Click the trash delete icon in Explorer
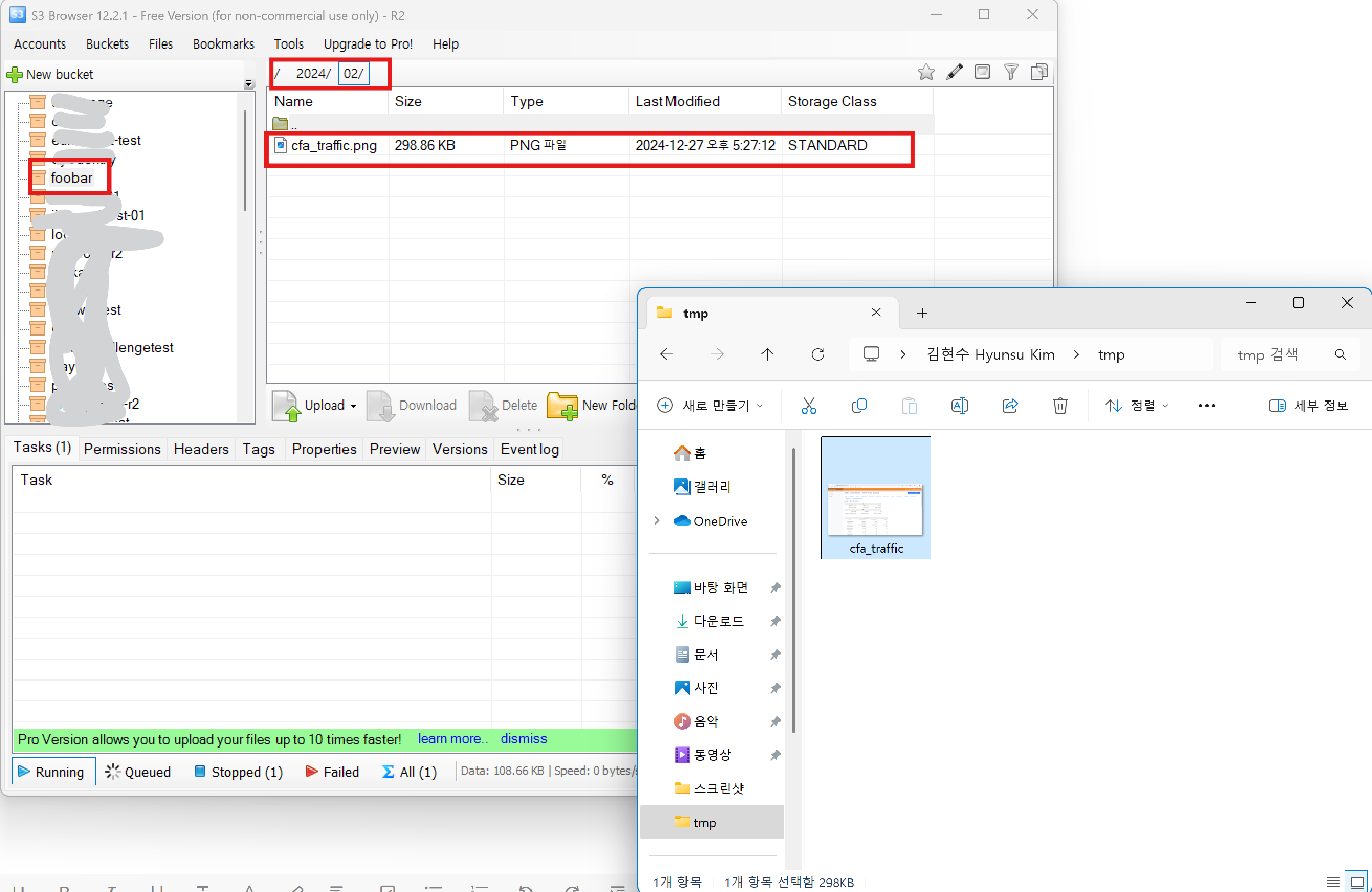Screen dimensions: 1372x892 click(x=1059, y=406)
